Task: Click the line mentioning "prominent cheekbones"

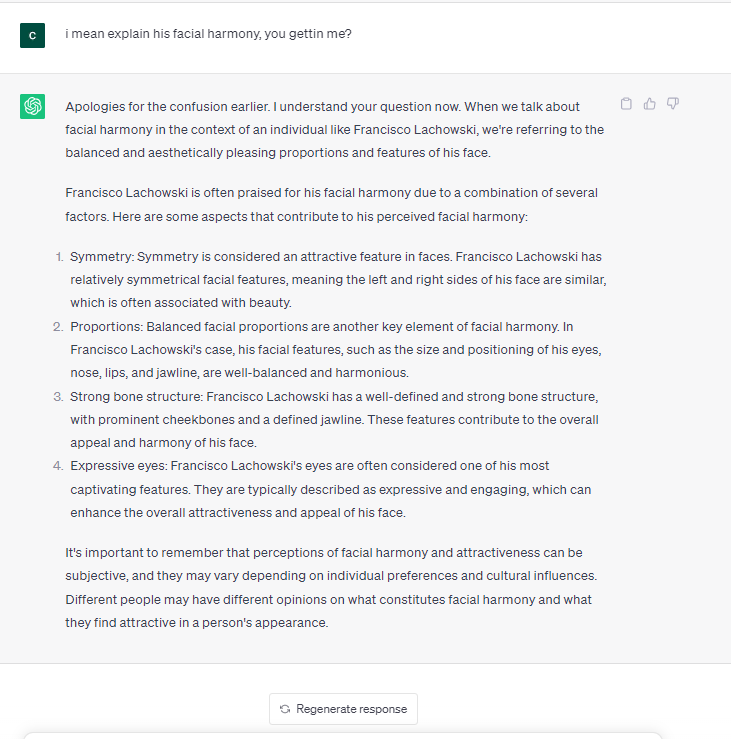Action: click(334, 420)
